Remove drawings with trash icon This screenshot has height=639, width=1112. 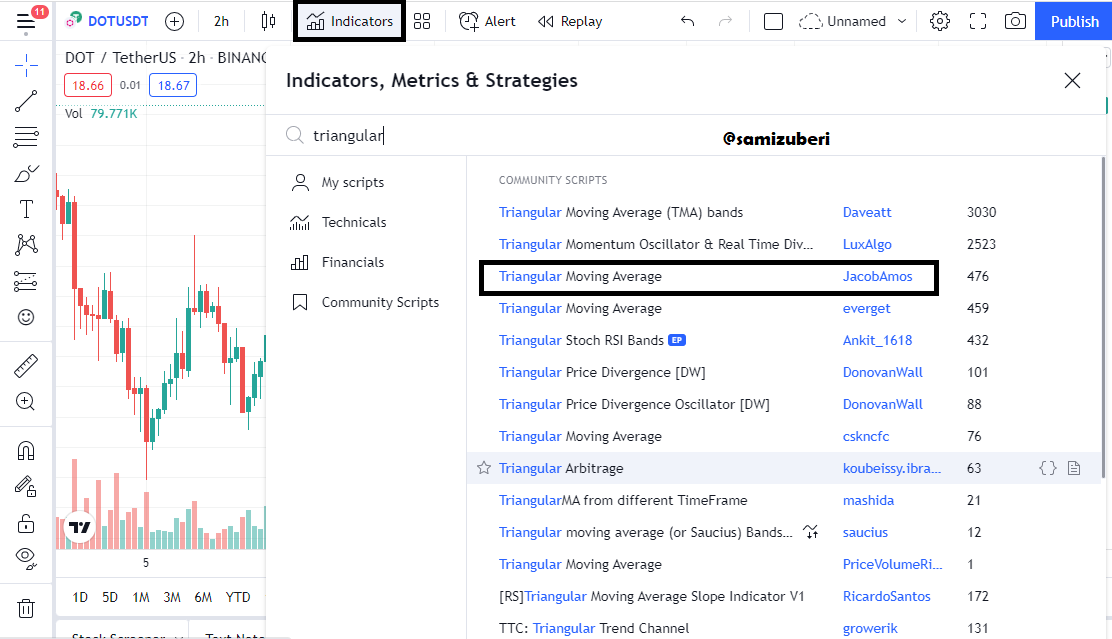click(x=26, y=609)
